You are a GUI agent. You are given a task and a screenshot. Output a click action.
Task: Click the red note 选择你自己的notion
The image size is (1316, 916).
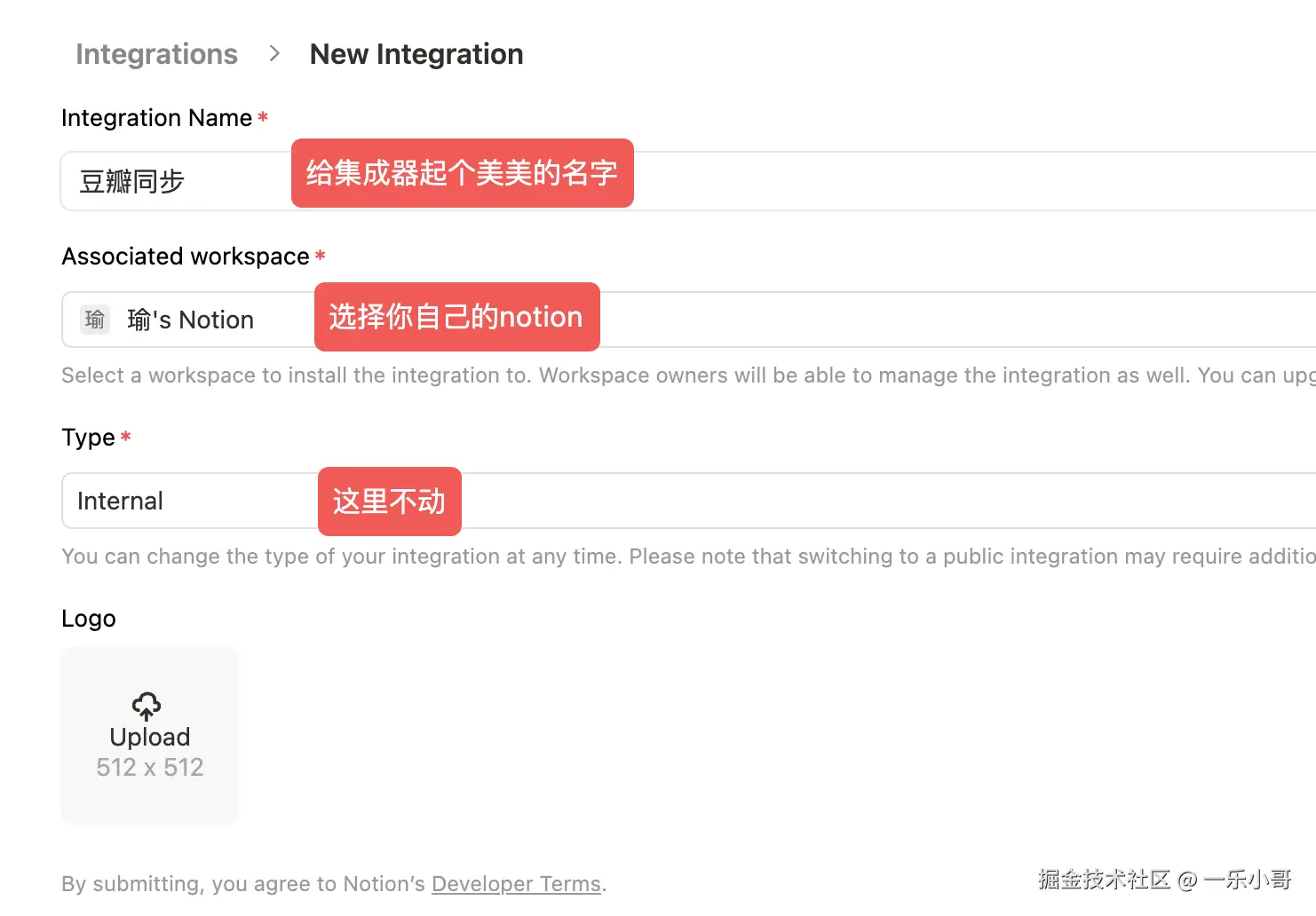[x=456, y=317]
